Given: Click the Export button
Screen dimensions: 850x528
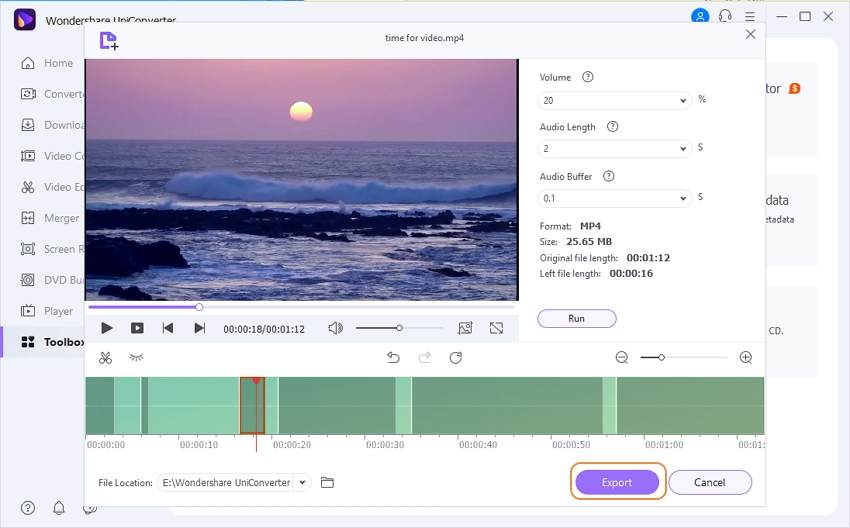Looking at the screenshot, I should pos(616,482).
